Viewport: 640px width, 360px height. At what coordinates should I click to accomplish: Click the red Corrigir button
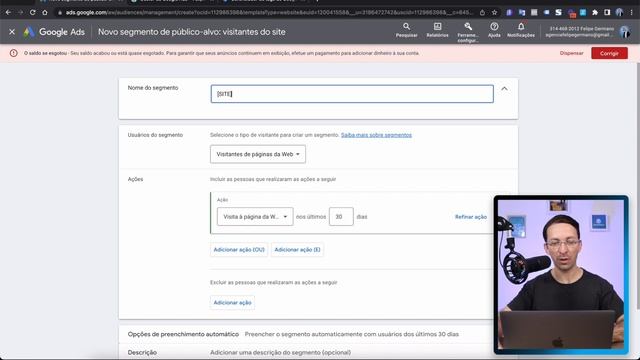point(609,53)
